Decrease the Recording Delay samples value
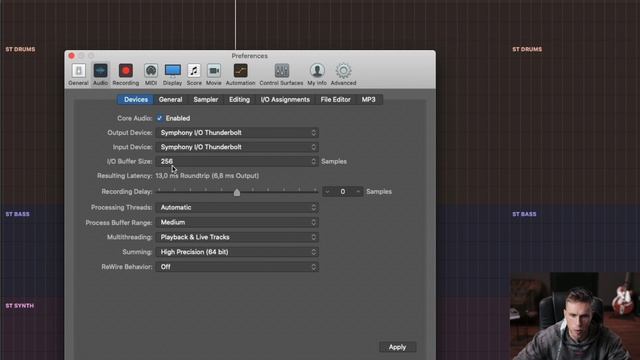The image size is (640, 360). point(328,191)
